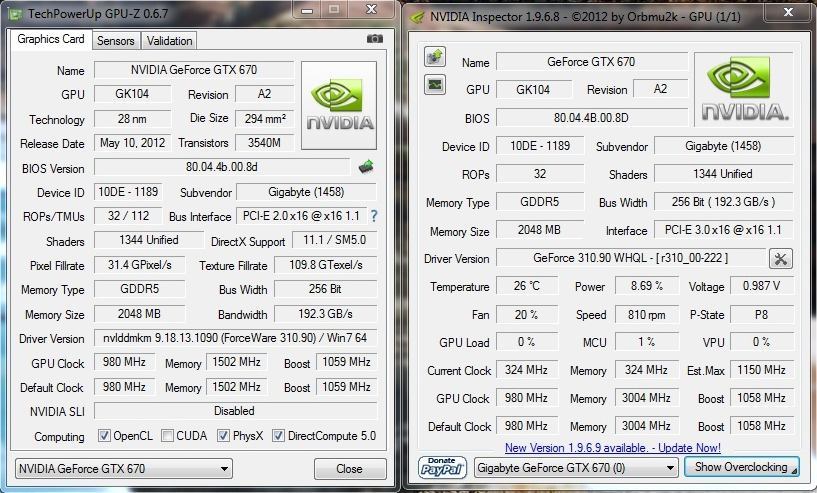The height and width of the screenshot is (493, 817).
Task: Click the Est.Max value 1150 MHz
Action: pos(761,370)
